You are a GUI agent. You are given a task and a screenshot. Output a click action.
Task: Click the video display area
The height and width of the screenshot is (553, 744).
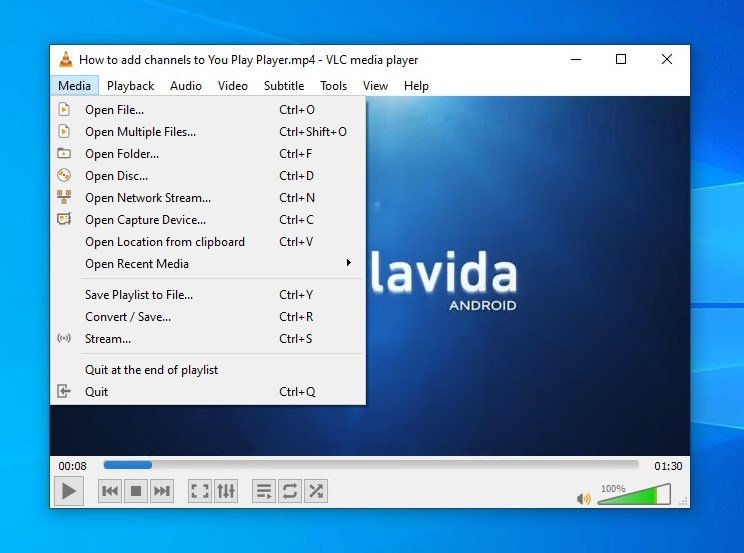(x=528, y=275)
